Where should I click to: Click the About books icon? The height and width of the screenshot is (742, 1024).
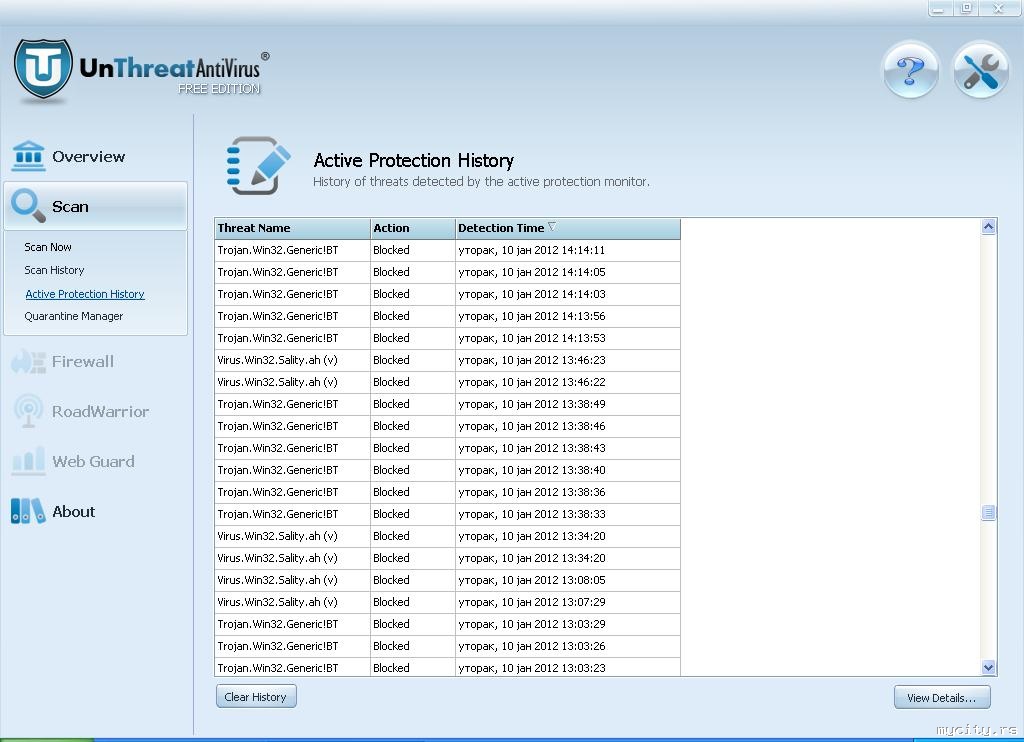28,511
